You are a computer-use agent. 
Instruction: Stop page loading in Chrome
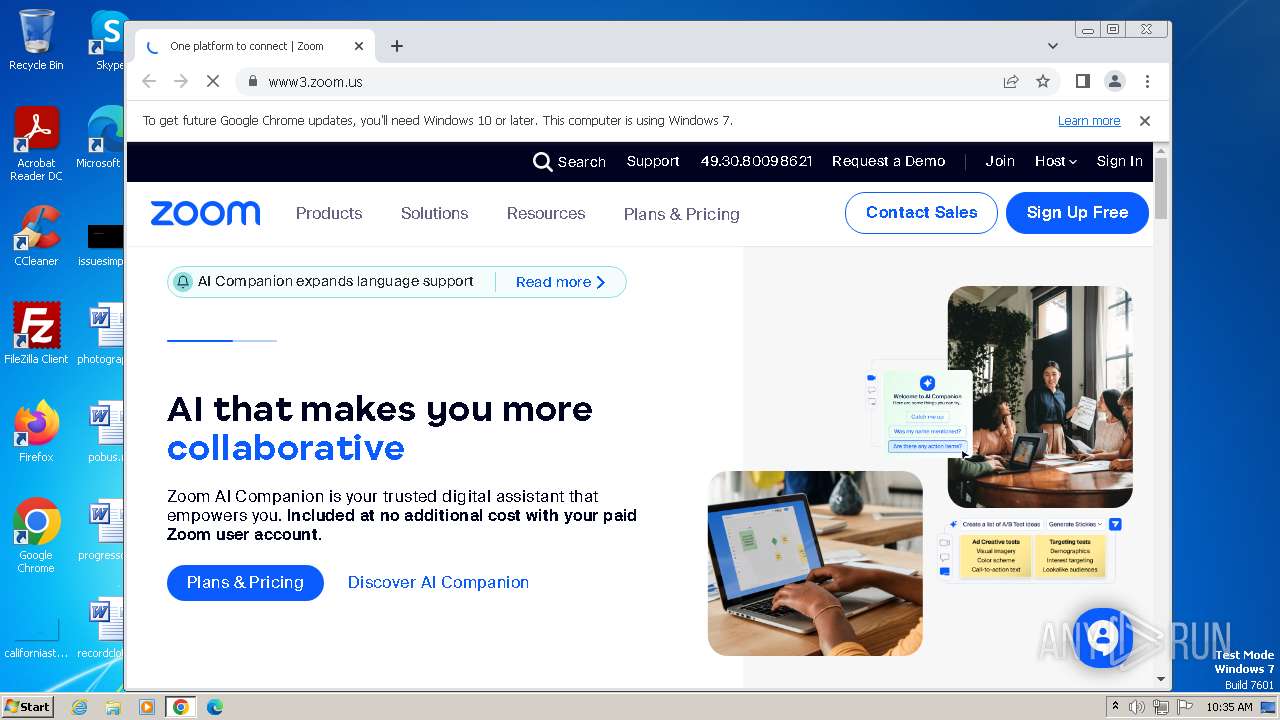[x=212, y=82]
